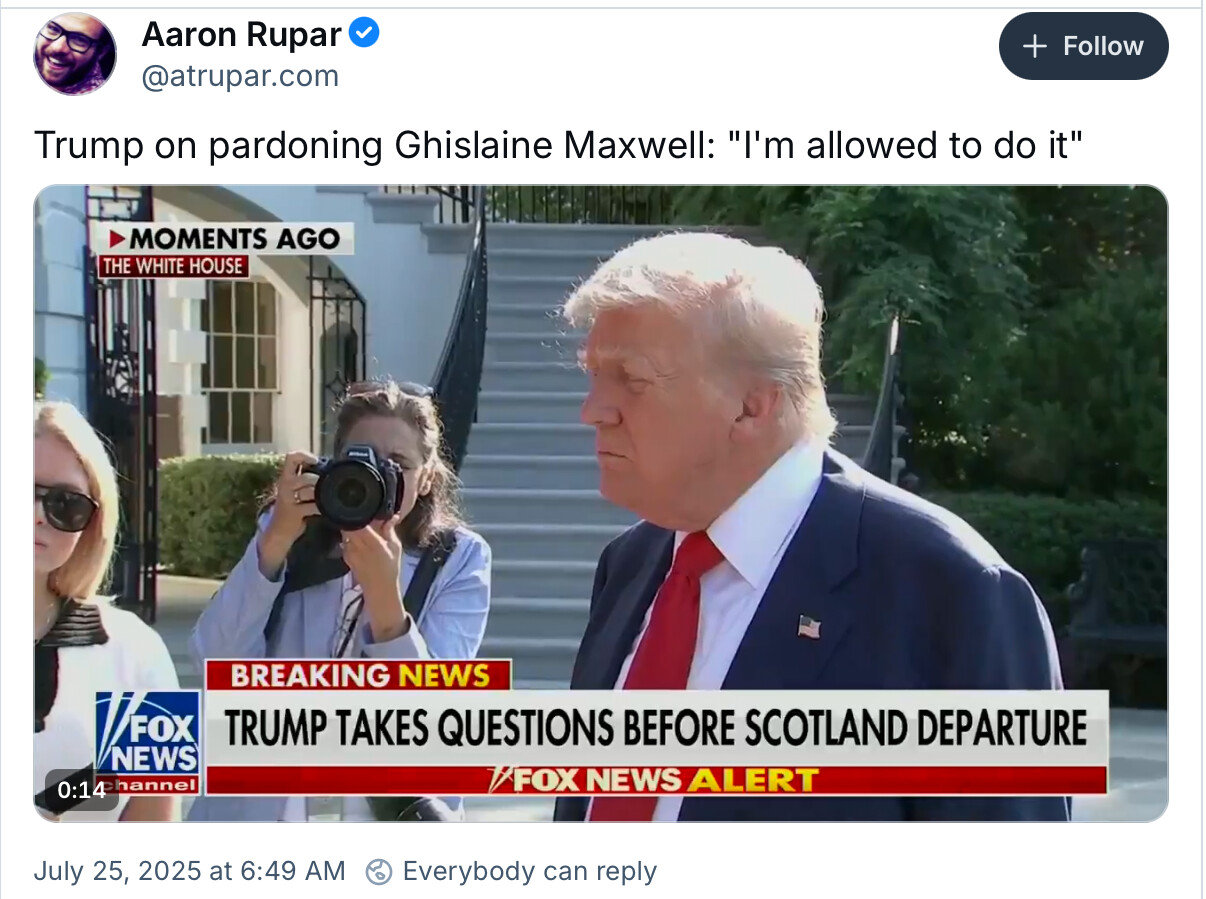Click the red FOX NEWS ALERT bar

tap(656, 780)
